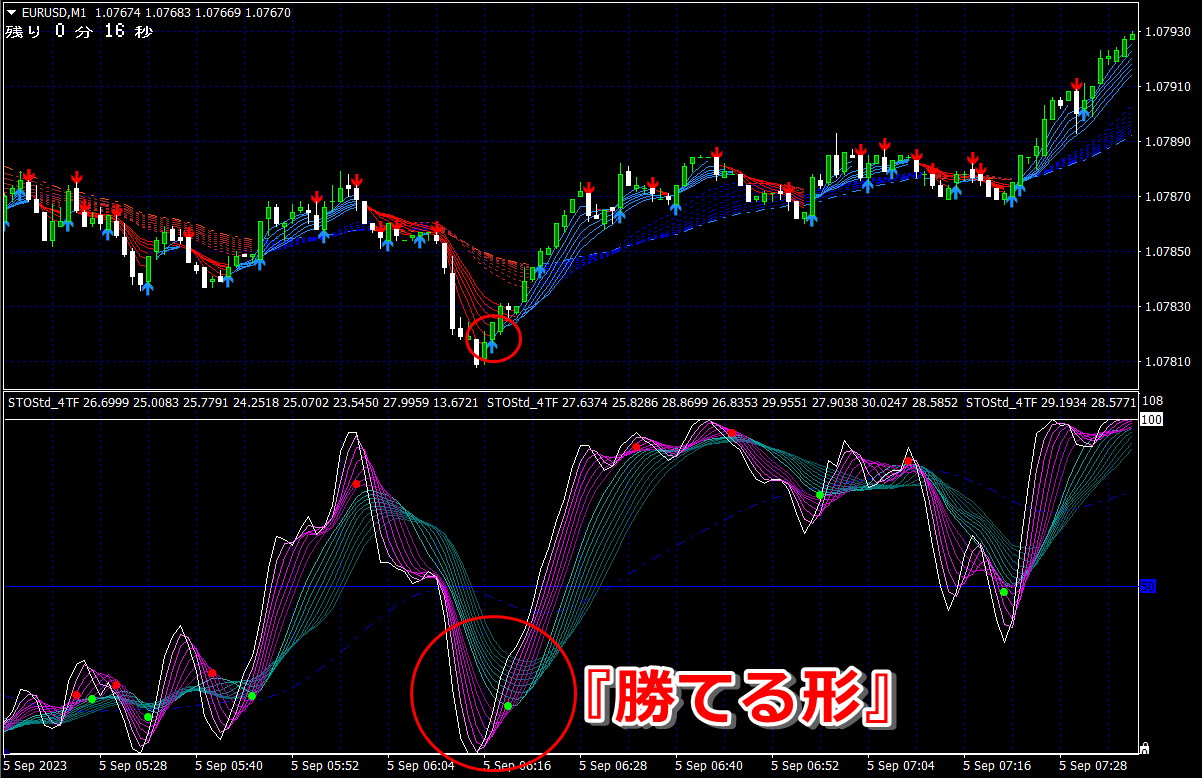Click the red down arrow near 1.07910 high
1202x778 pixels.
coord(1075,86)
